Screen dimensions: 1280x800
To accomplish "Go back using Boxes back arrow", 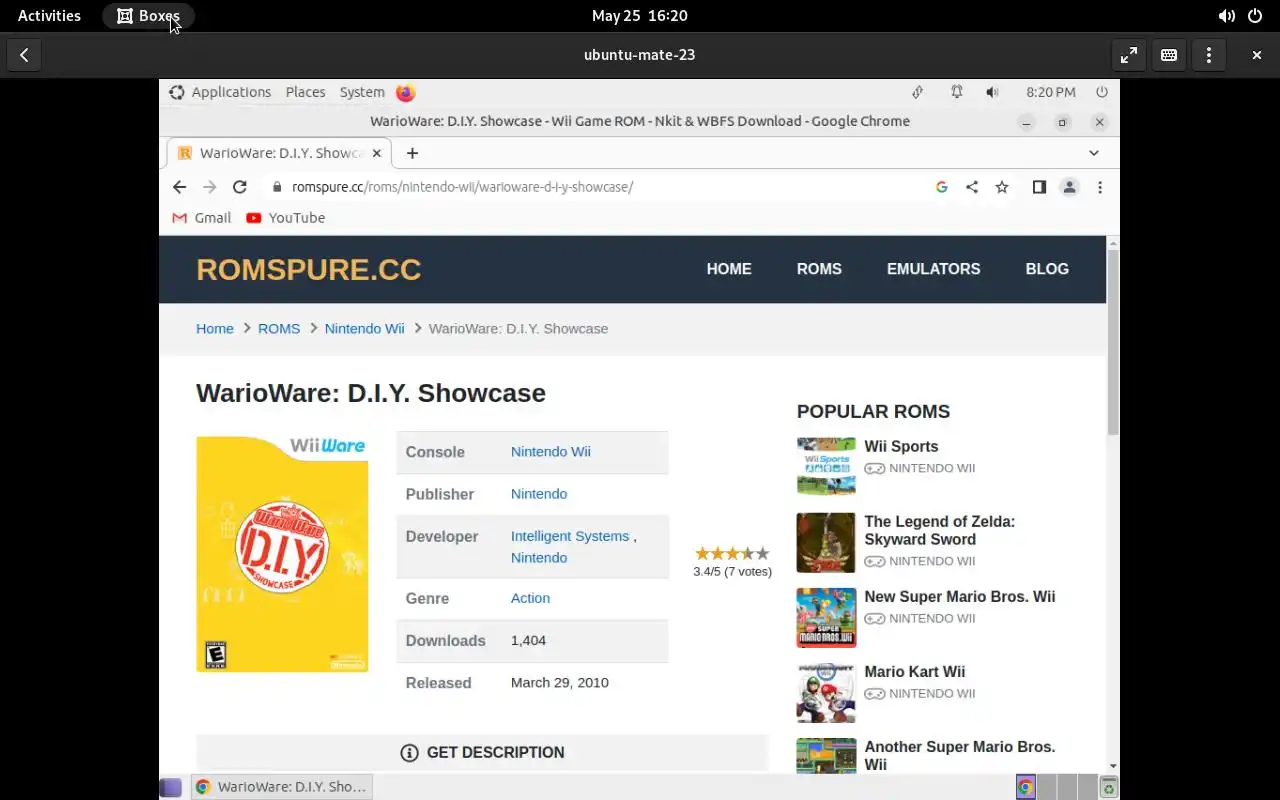I will pos(24,55).
